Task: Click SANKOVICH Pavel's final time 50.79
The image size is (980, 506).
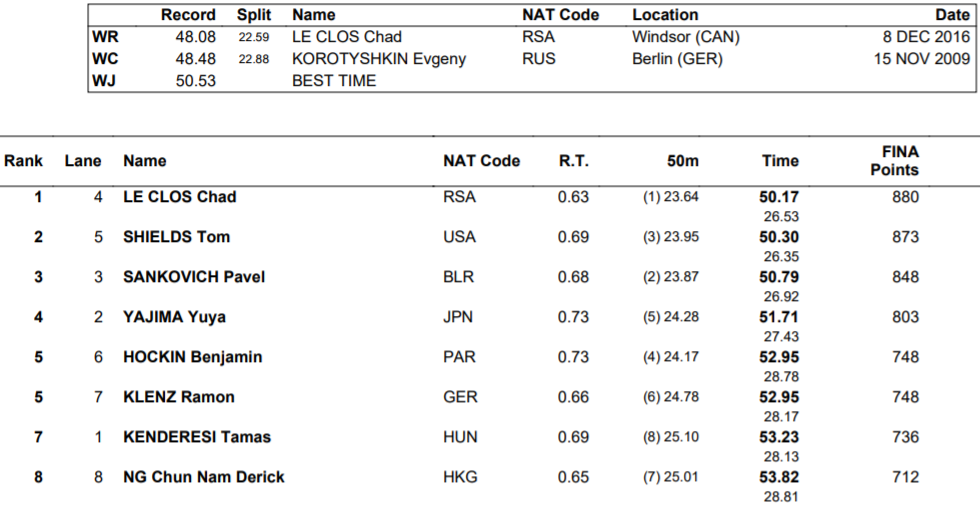Action: point(779,277)
